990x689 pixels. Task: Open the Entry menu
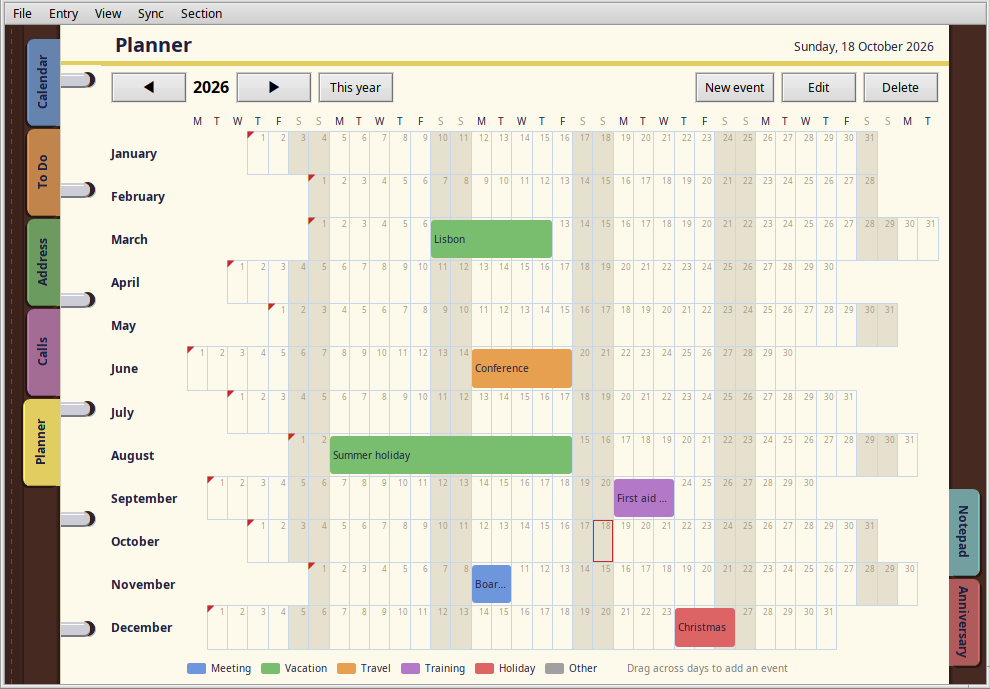coord(63,13)
